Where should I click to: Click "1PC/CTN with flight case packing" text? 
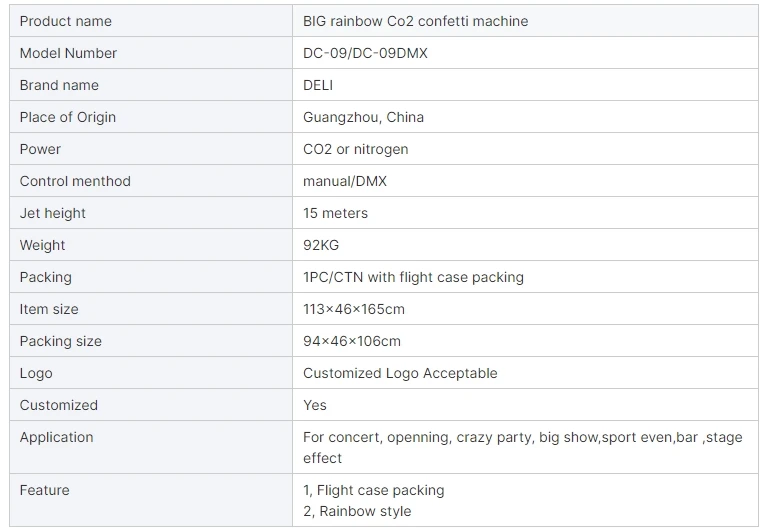pos(413,277)
